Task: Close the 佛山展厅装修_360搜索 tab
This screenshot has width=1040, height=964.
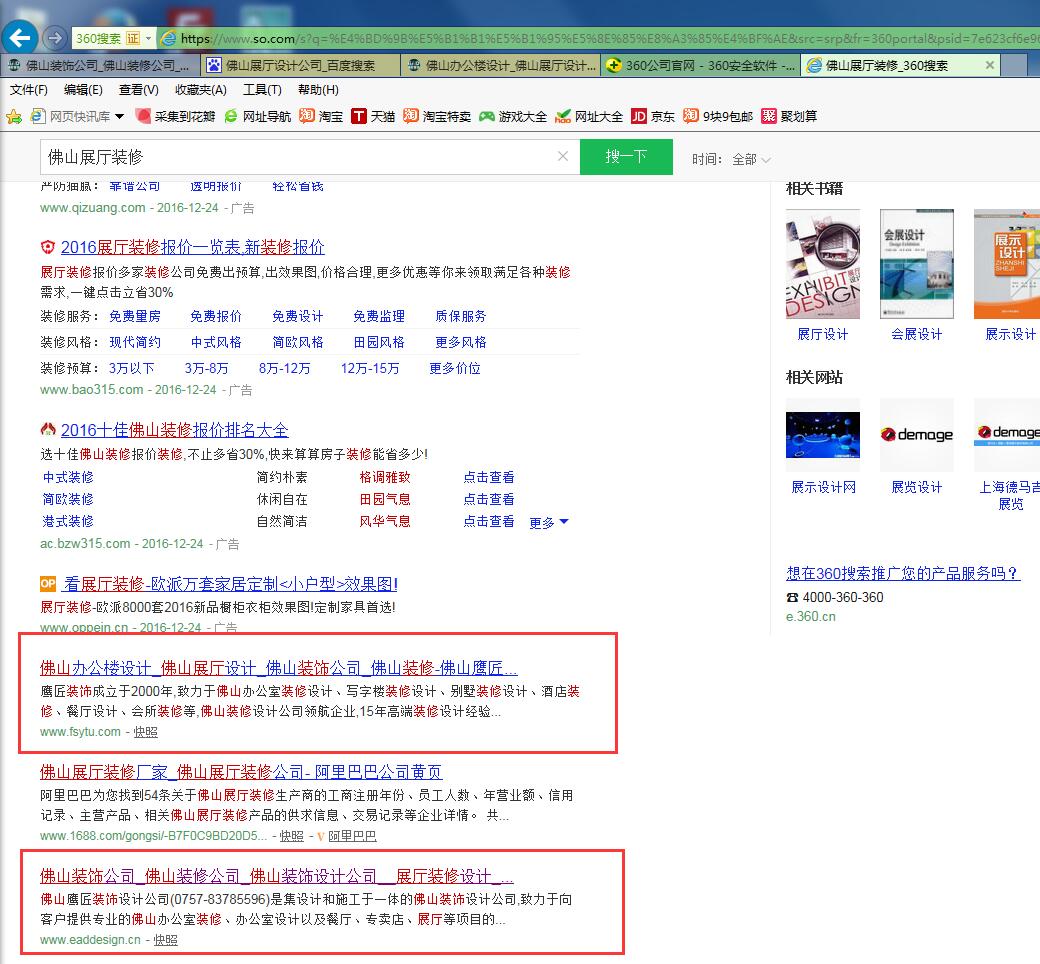Action: point(990,65)
